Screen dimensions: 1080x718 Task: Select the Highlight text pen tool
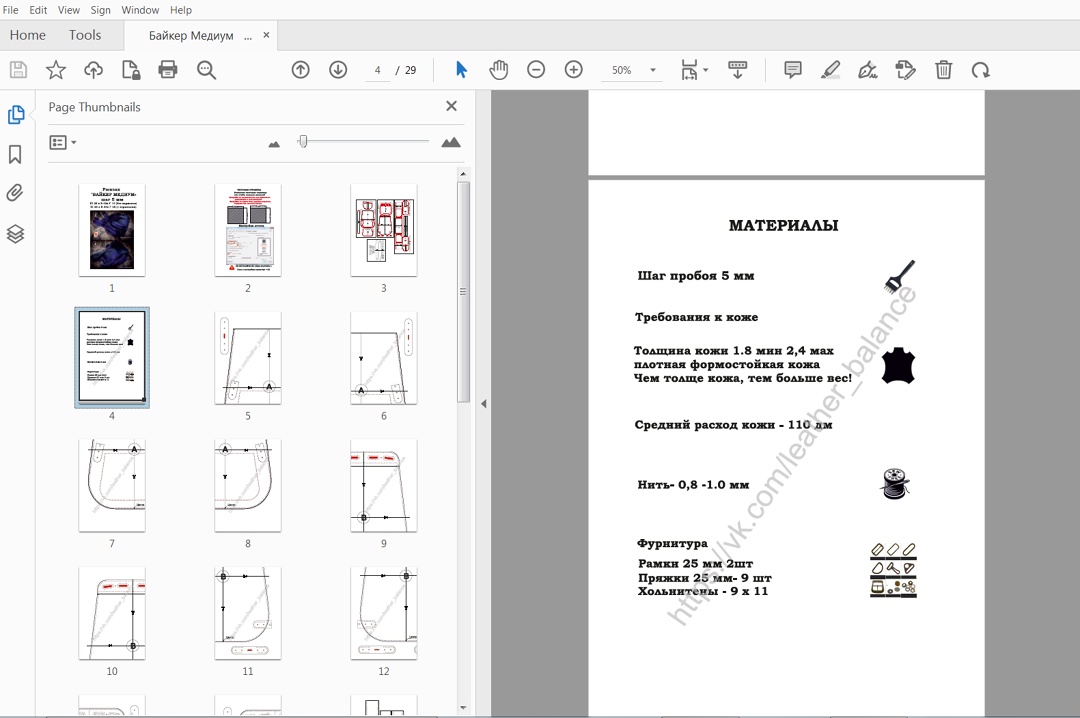830,70
